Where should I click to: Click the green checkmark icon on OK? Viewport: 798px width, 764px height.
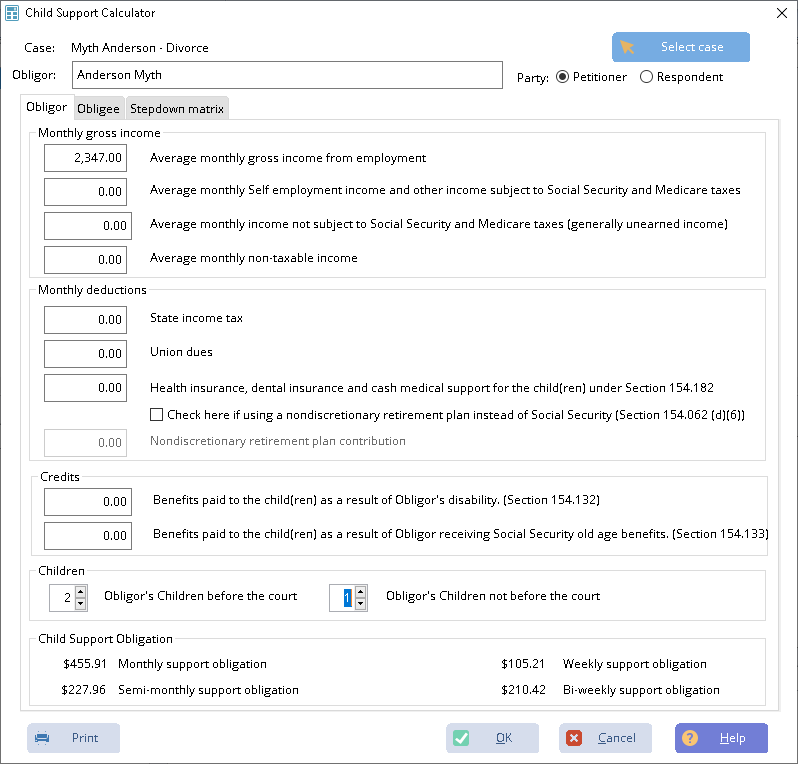pos(461,738)
